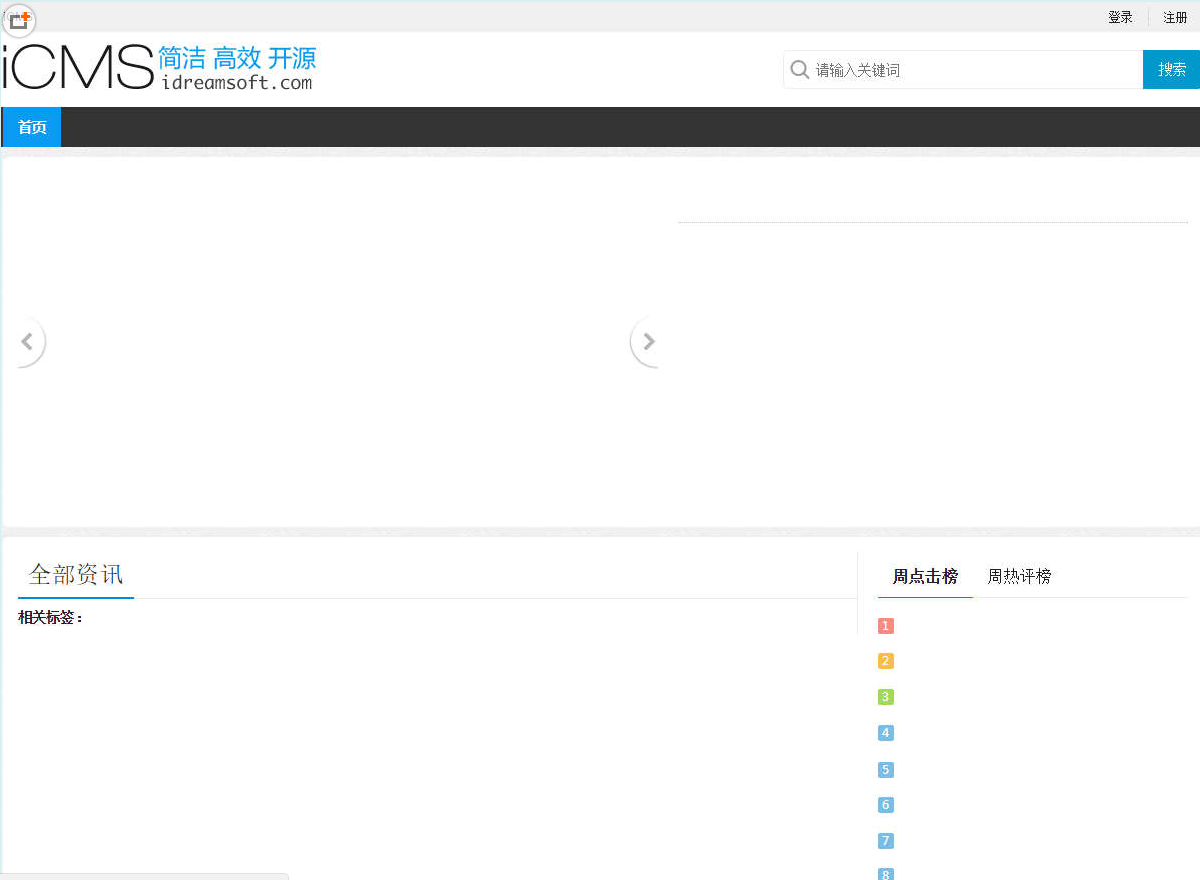Click the rank 7 badge in the sidebar
Image resolution: width=1200 pixels, height=880 pixels.
click(885, 841)
